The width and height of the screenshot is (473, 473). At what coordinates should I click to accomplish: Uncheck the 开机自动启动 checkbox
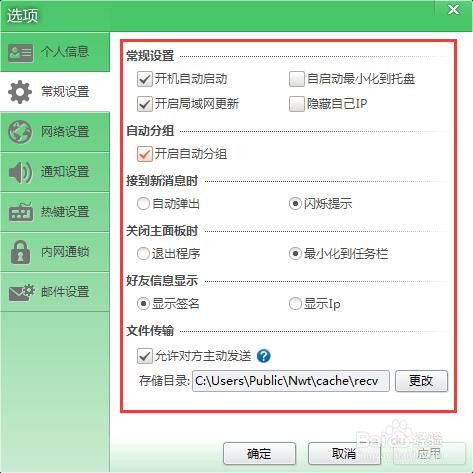pyautogui.click(x=145, y=79)
